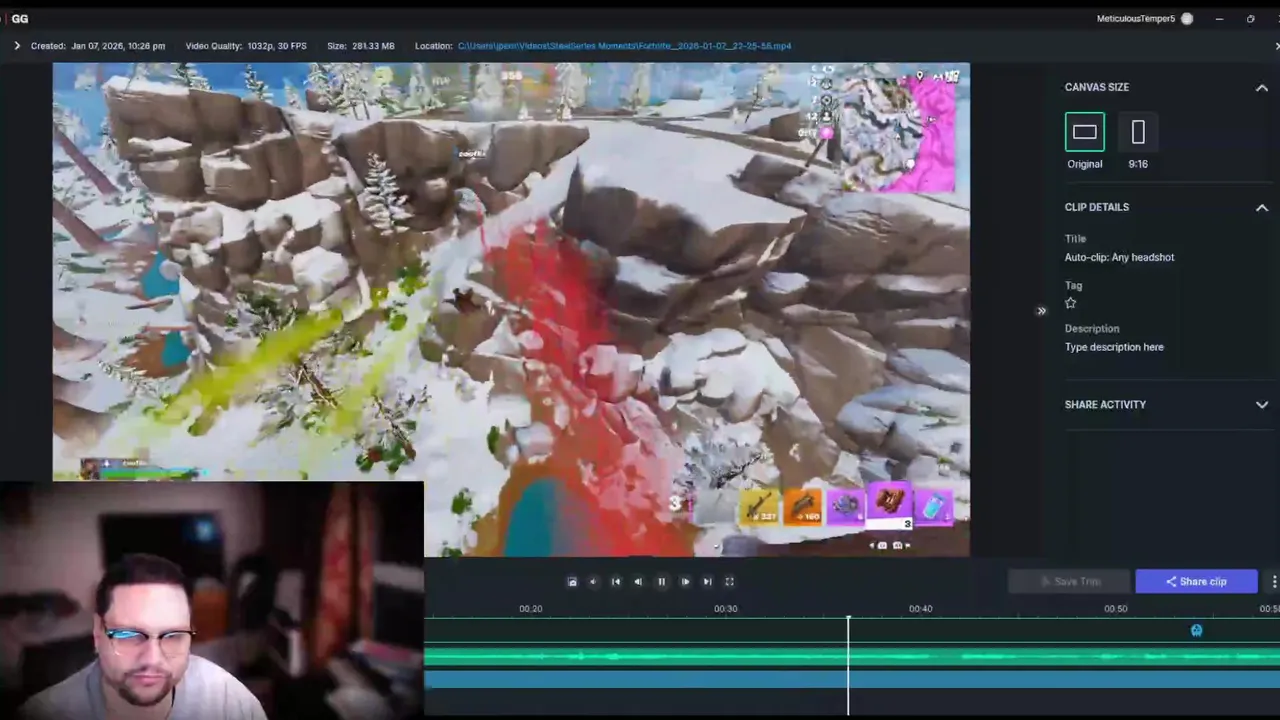
Task: Open the clip file location link
Action: click(624, 46)
